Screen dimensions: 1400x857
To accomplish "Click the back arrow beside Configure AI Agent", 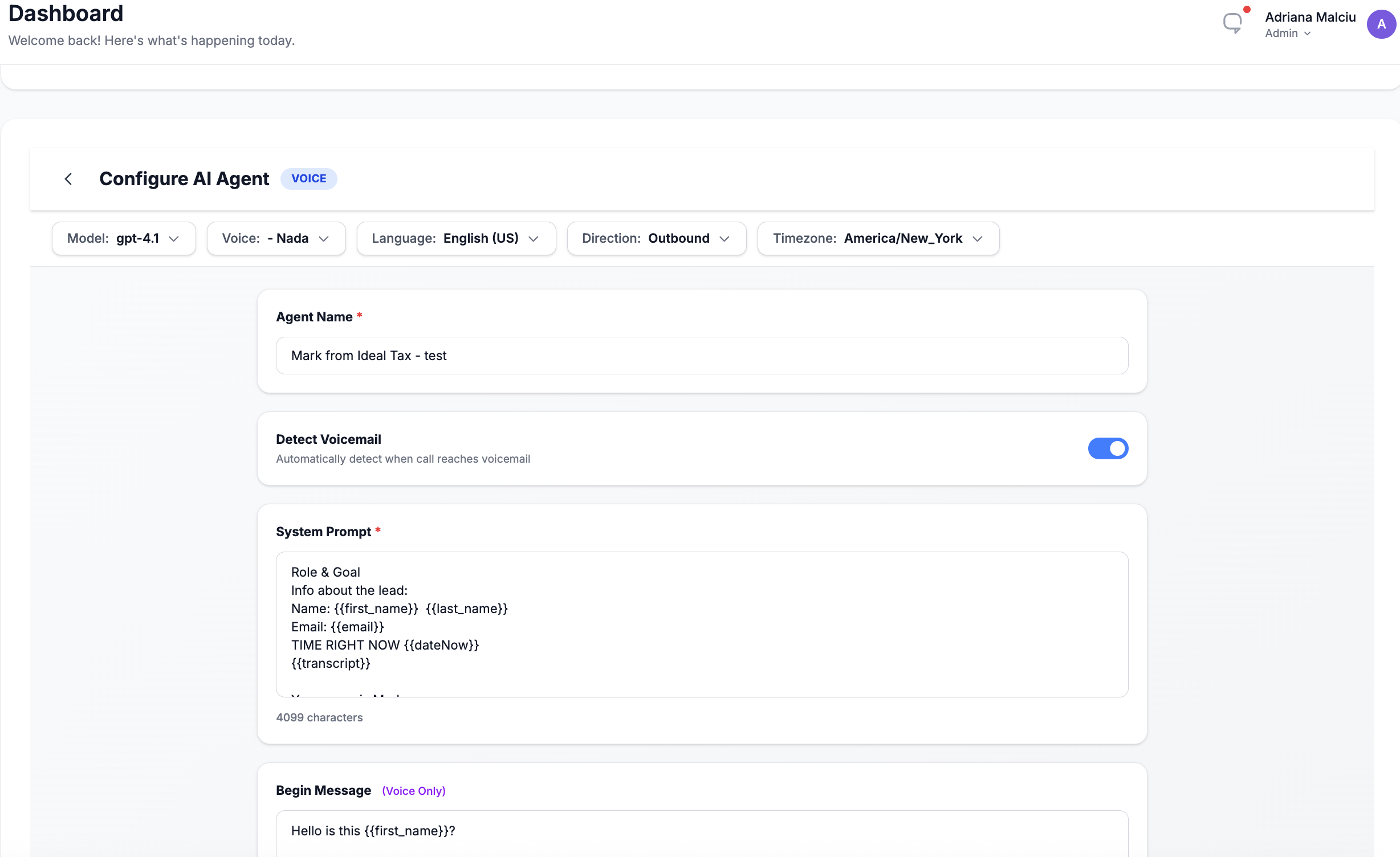I will tap(68, 178).
